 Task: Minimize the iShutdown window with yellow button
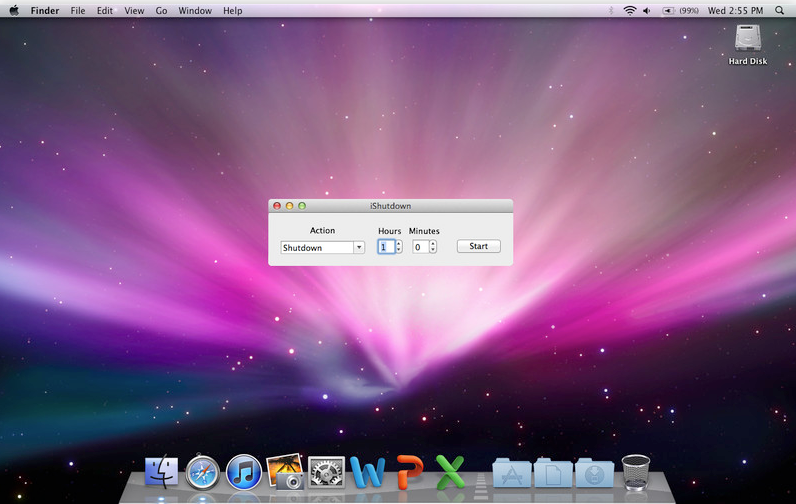[x=289, y=206]
